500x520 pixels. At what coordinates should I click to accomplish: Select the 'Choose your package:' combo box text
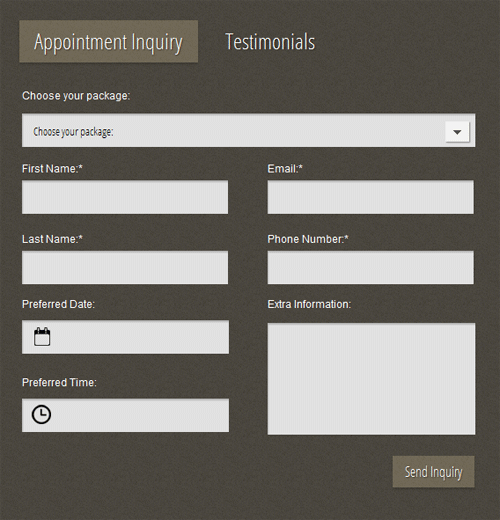(73, 132)
